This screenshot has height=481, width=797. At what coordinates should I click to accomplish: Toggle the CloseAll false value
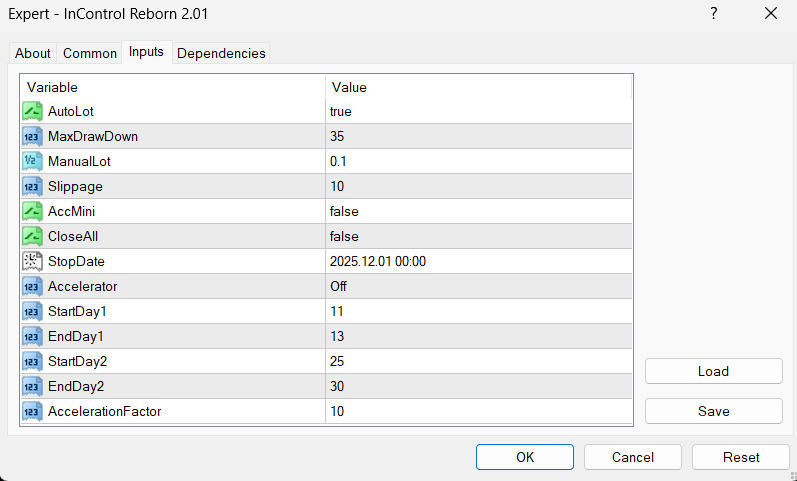point(479,237)
